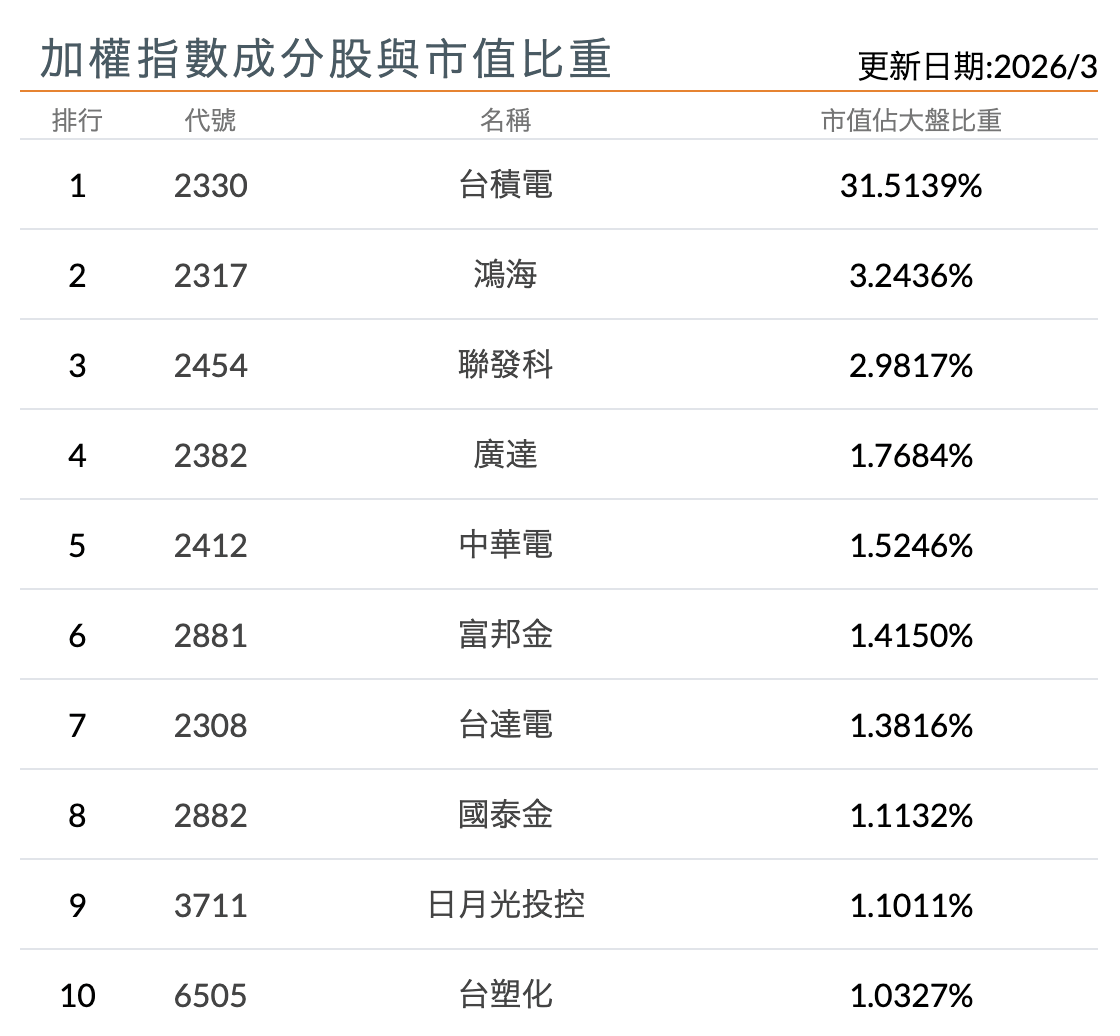Select stock code 2330
This screenshot has width=1120, height=1036.
pyautogui.click(x=211, y=185)
